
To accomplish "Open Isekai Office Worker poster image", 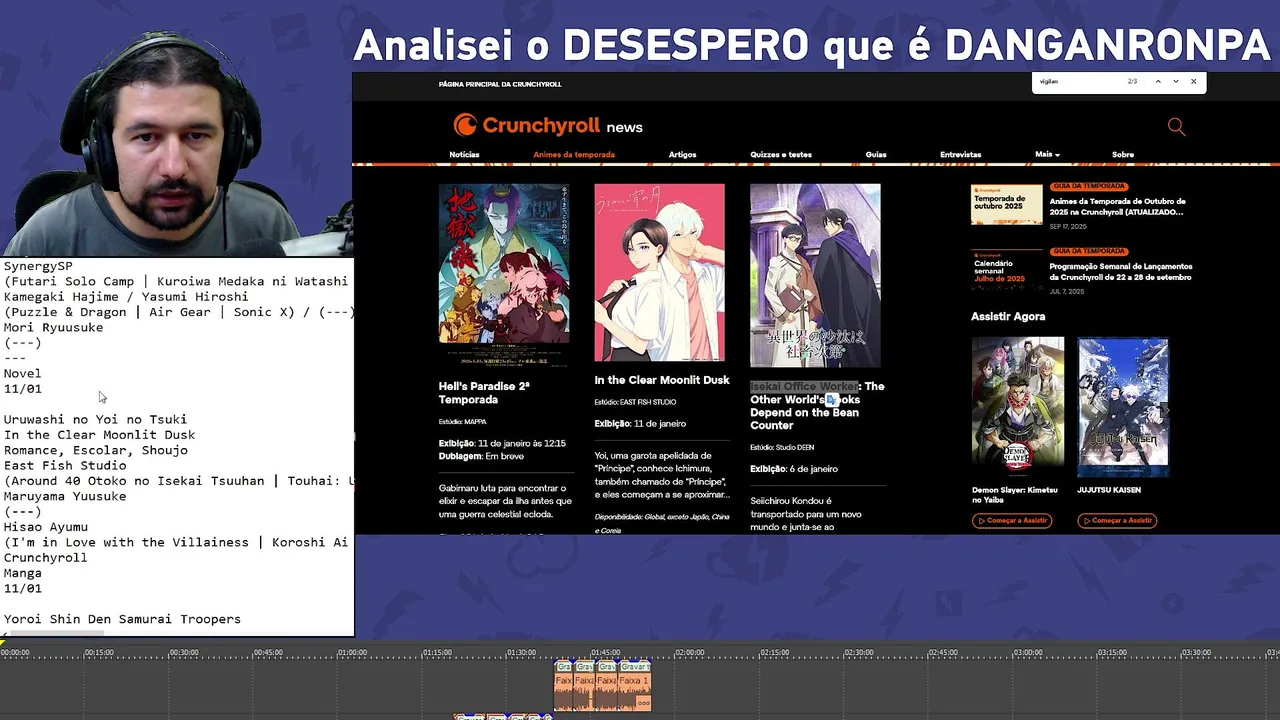I will 815,276.
